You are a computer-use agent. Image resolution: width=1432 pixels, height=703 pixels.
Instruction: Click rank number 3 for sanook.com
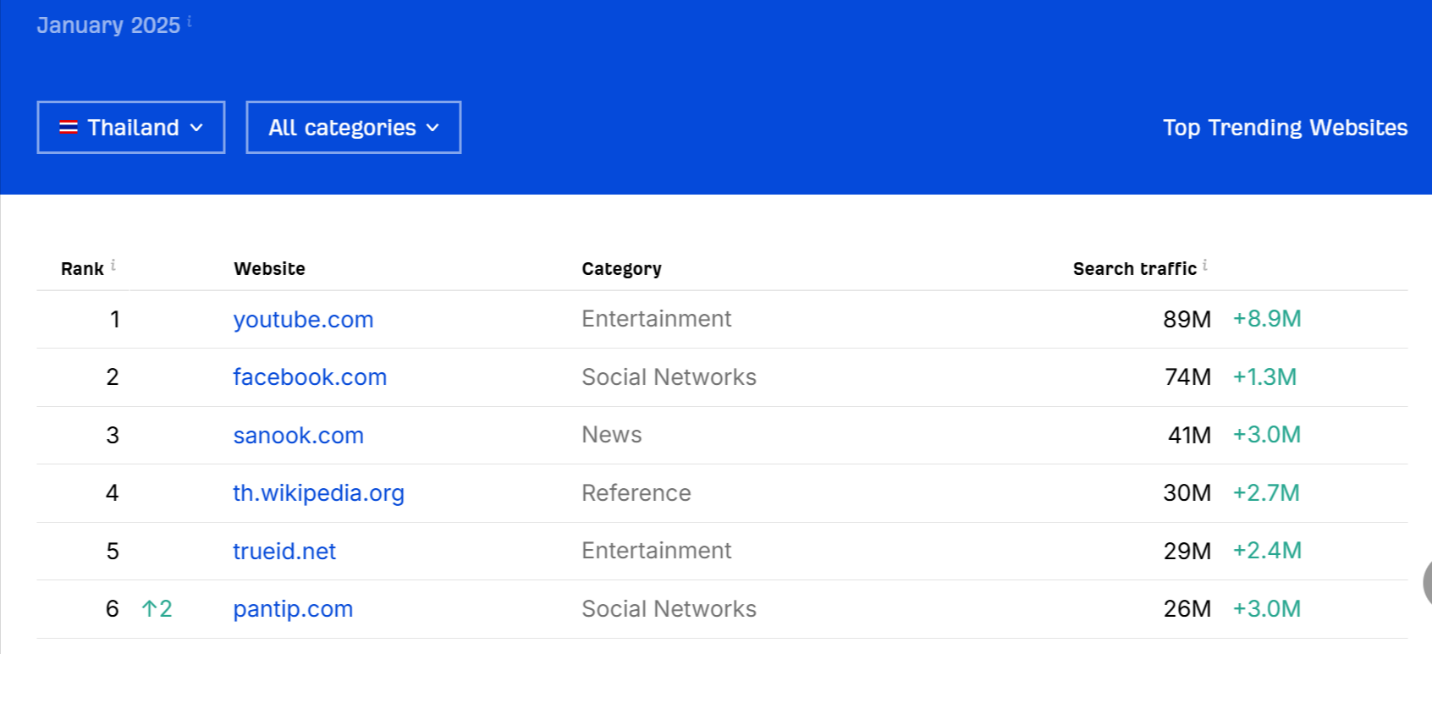click(x=112, y=435)
